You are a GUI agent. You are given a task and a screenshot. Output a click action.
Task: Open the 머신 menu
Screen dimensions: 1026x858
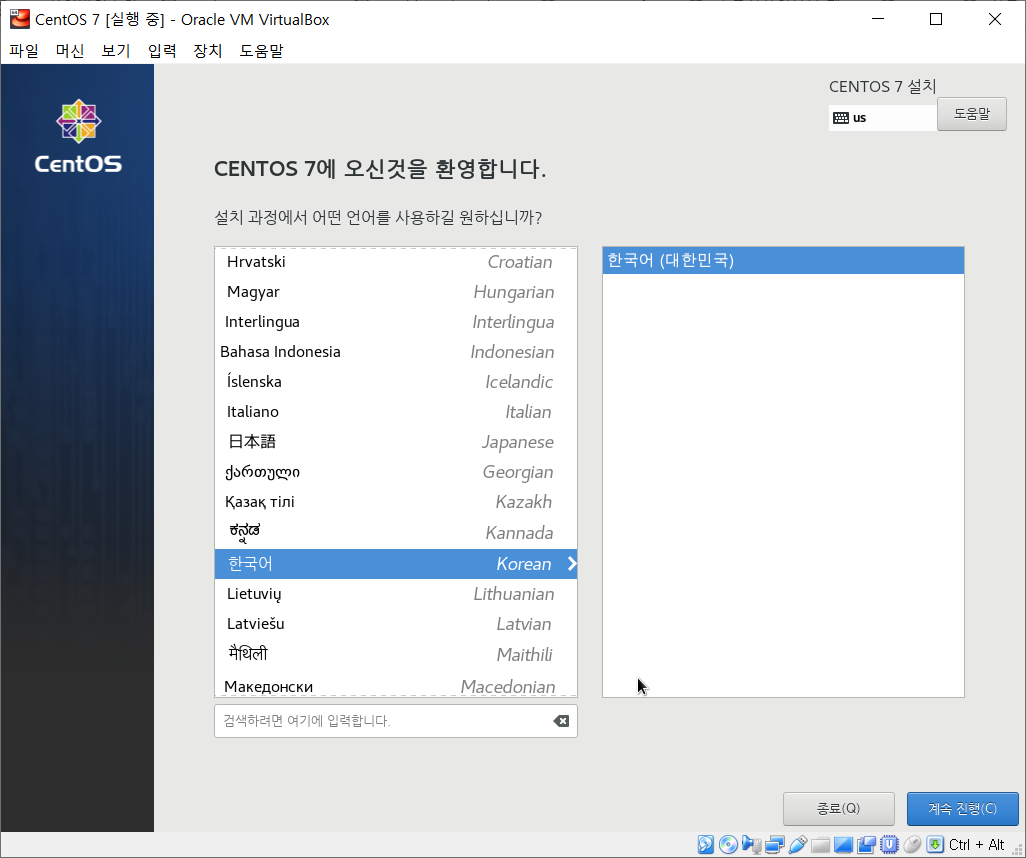pyautogui.click(x=70, y=50)
